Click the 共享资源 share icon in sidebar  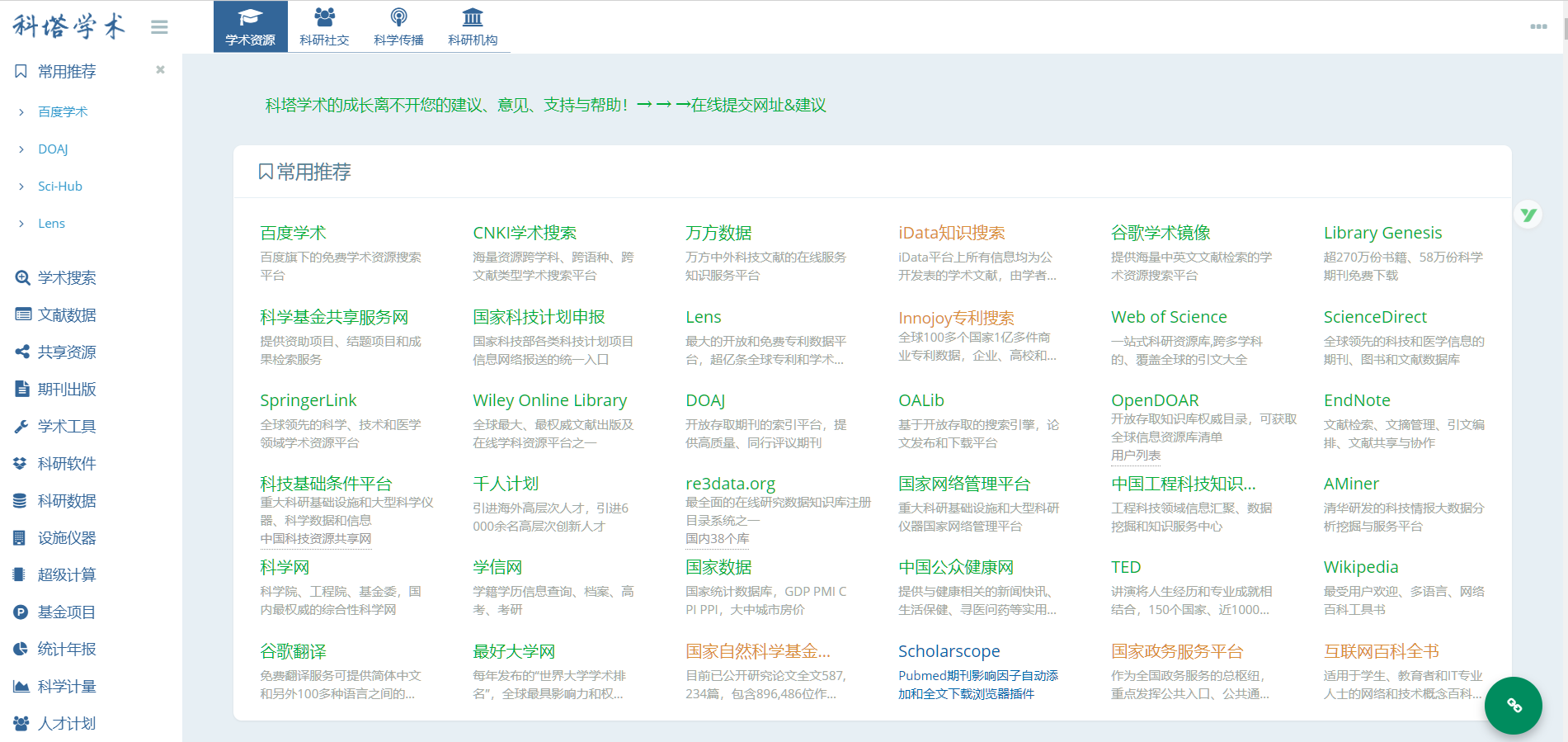click(22, 352)
